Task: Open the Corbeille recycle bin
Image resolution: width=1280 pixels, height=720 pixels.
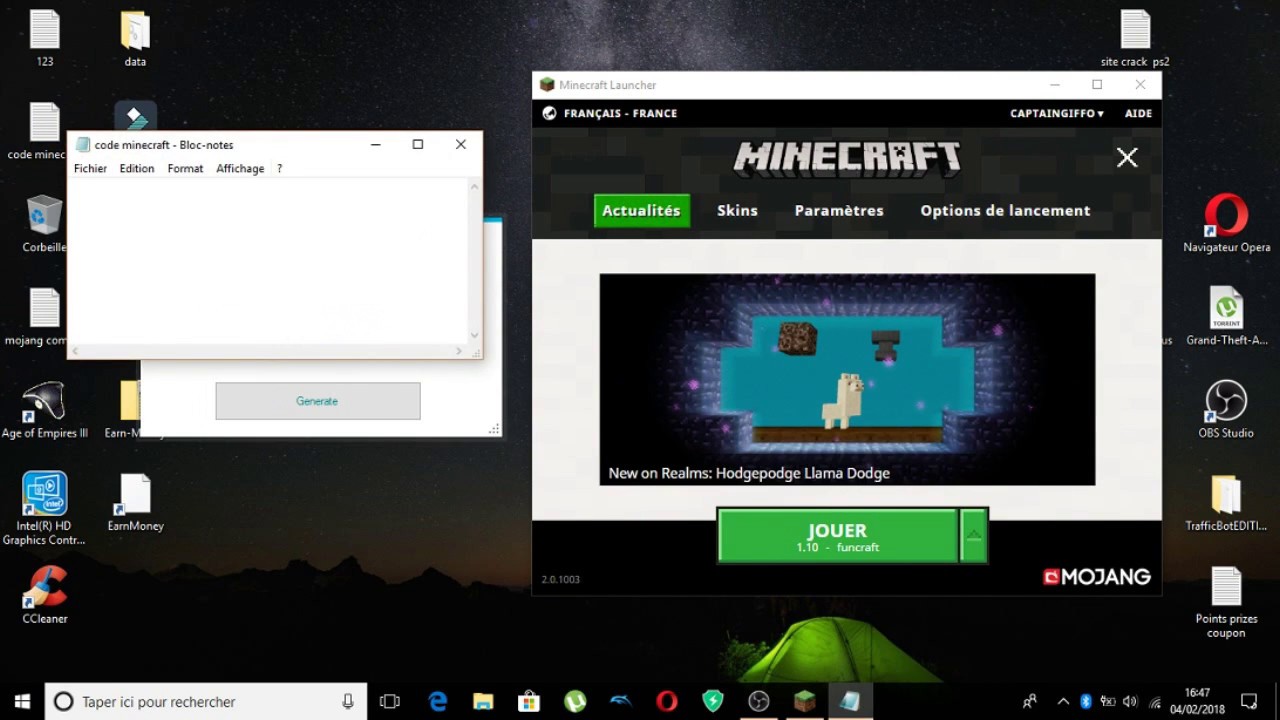Action: 45,224
